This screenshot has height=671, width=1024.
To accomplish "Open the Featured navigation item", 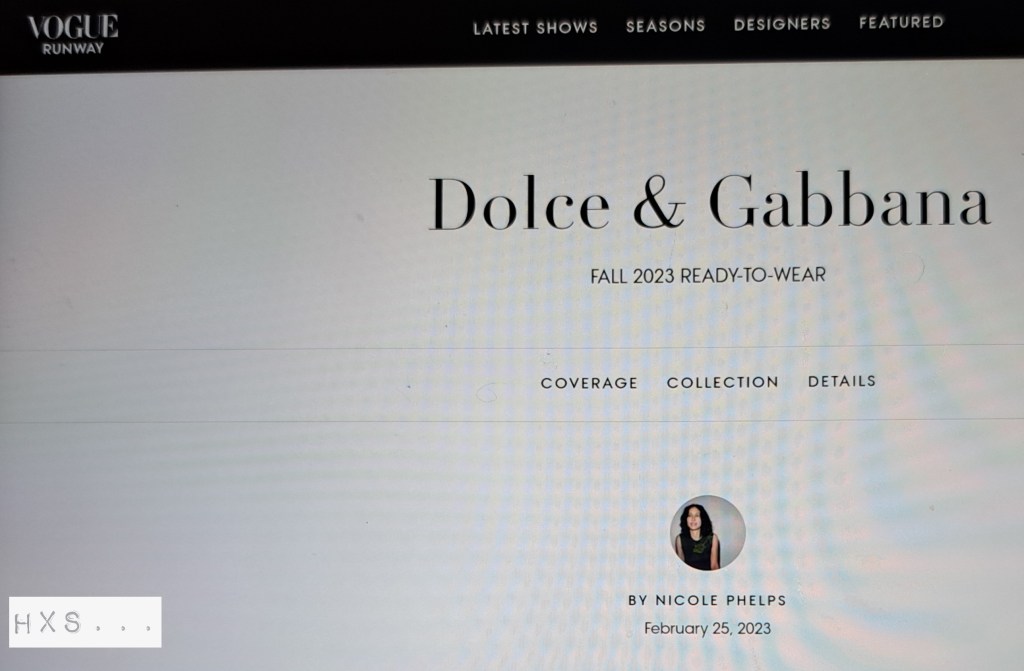I will point(901,22).
